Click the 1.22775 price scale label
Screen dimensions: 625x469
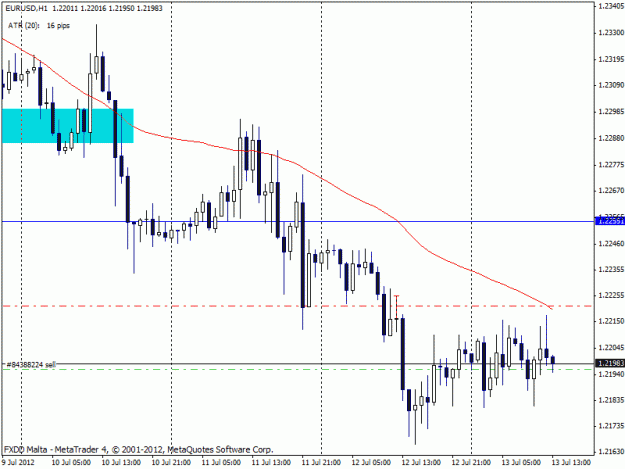611,165
